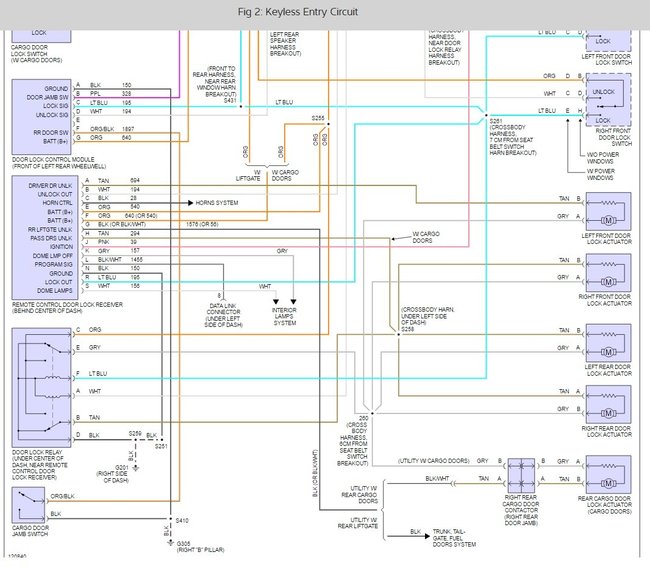The height and width of the screenshot is (566, 650).
Task: Click the 'UNLOCK SIG' pin label
Action: coord(52,115)
